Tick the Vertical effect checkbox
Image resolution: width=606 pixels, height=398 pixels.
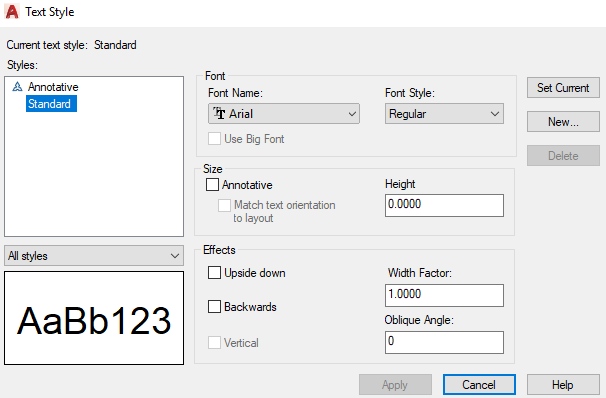tap(214, 342)
